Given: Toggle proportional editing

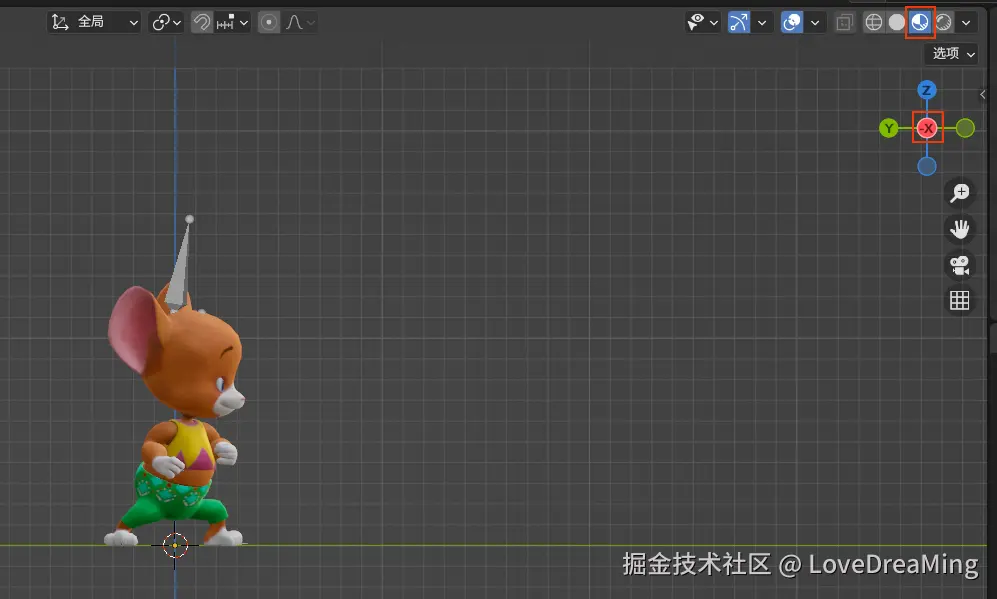Looking at the screenshot, I should click(x=269, y=22).
